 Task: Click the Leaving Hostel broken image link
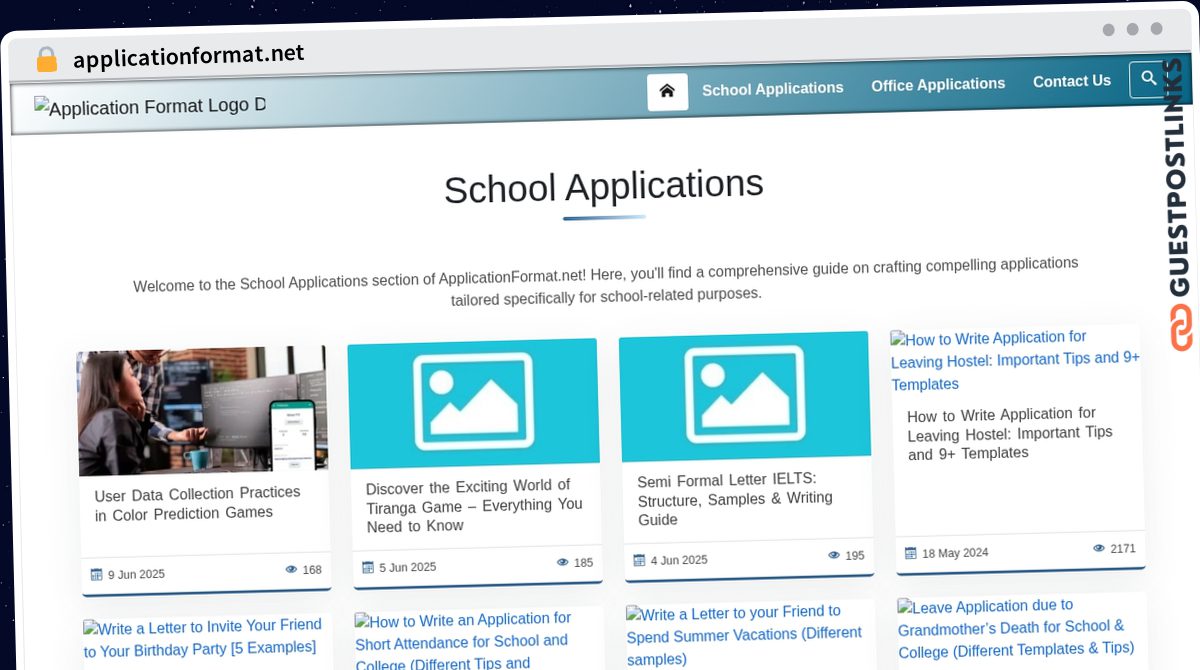coord(1015,361)
